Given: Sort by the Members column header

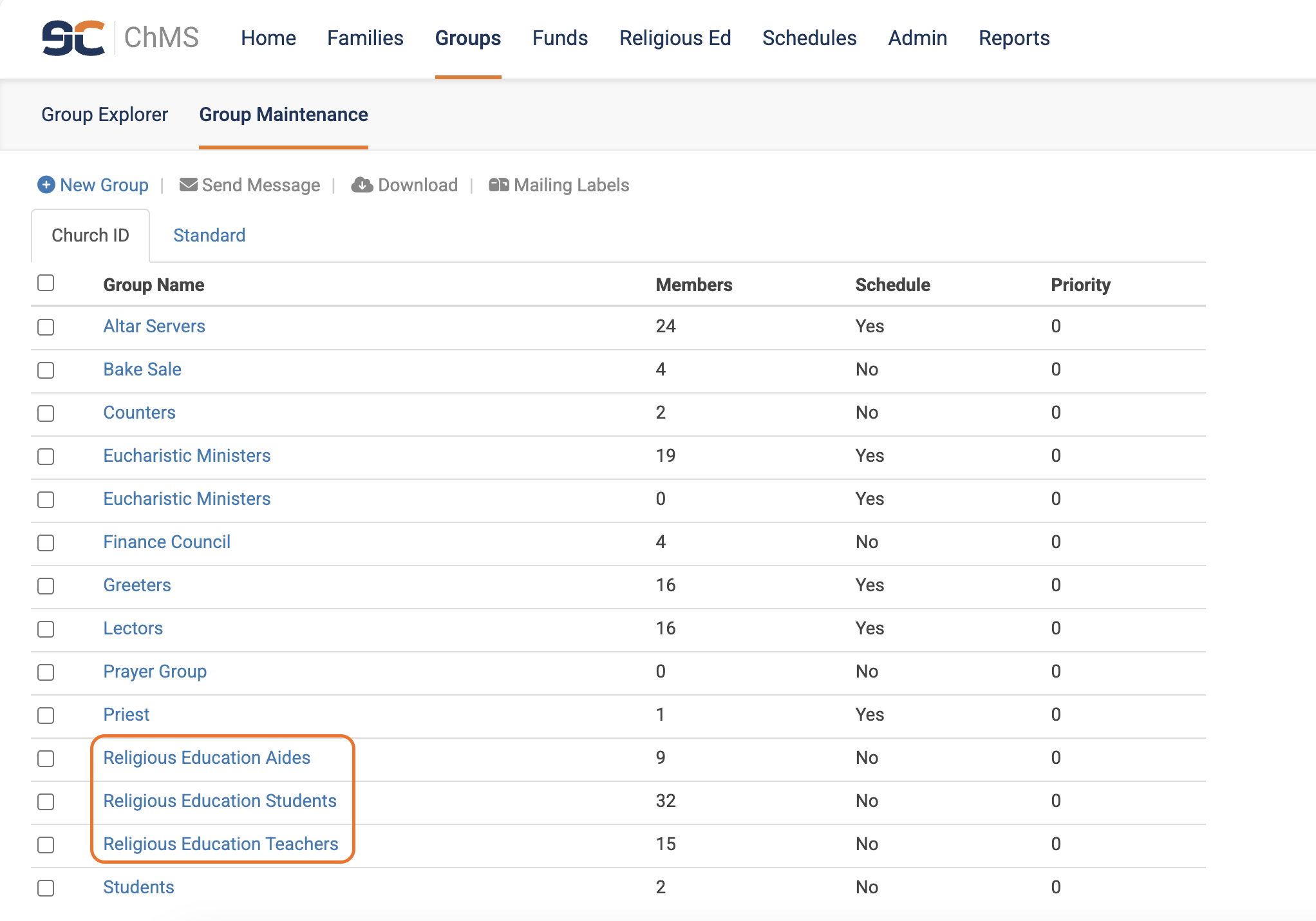Looking at the screenshot, I should [x=693, y=285].
